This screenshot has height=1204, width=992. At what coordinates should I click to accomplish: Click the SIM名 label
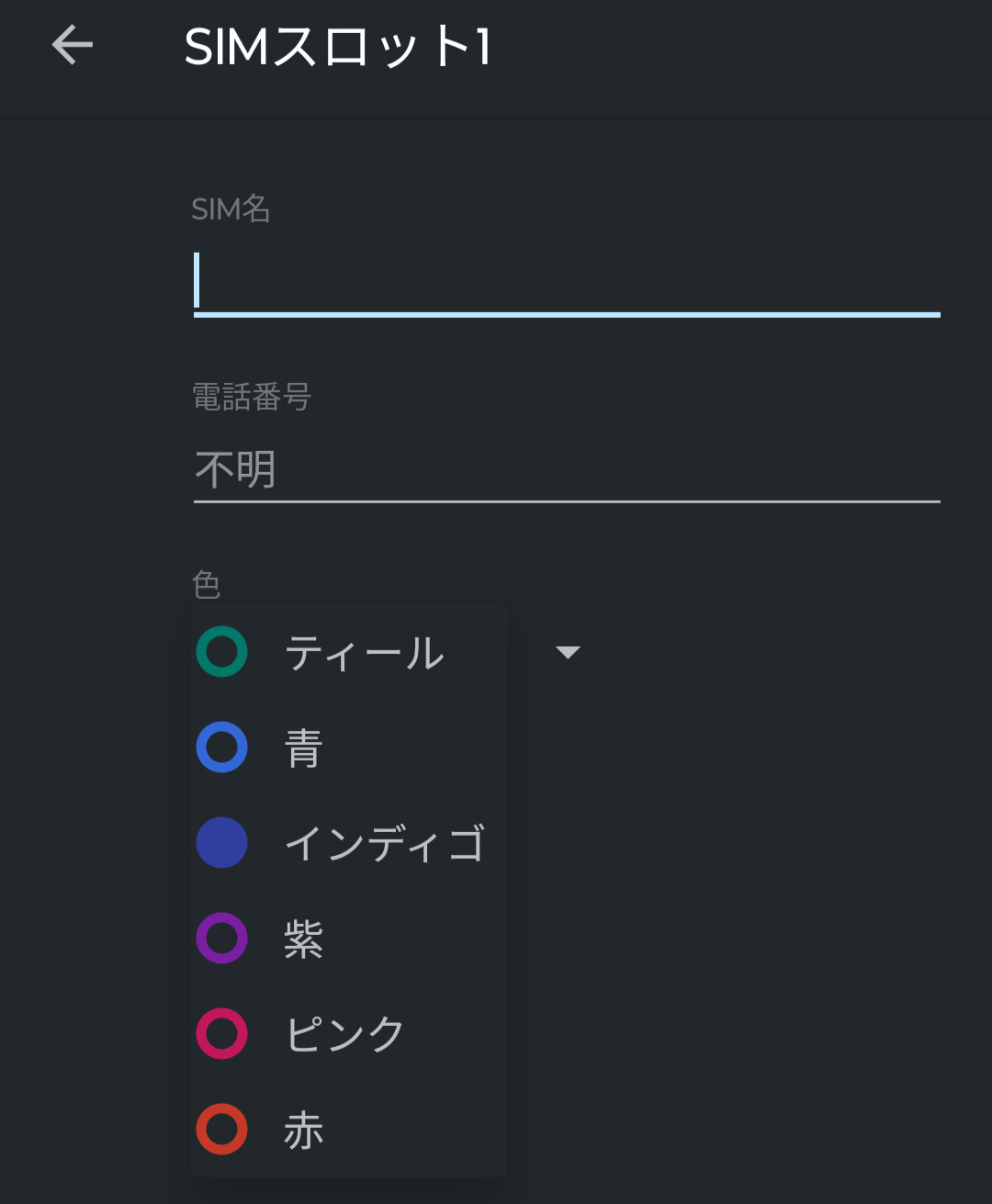click(x=231, y=209)
